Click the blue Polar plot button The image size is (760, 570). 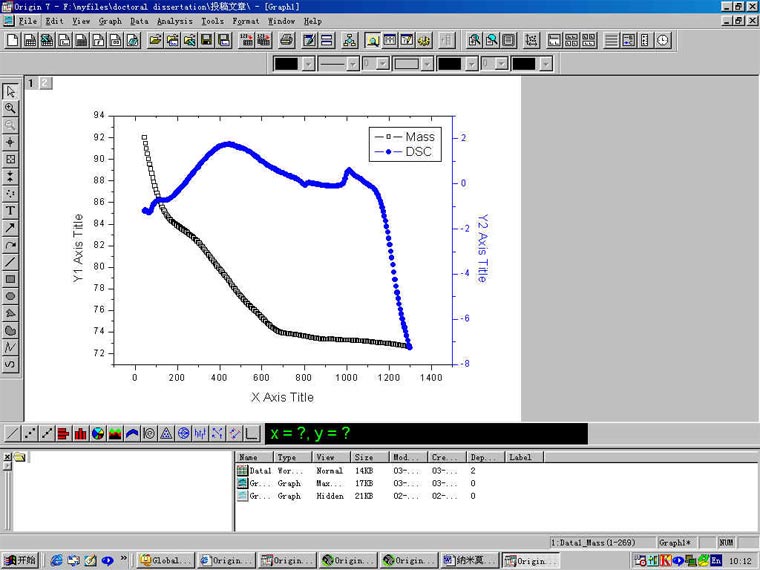click(183, 433)
